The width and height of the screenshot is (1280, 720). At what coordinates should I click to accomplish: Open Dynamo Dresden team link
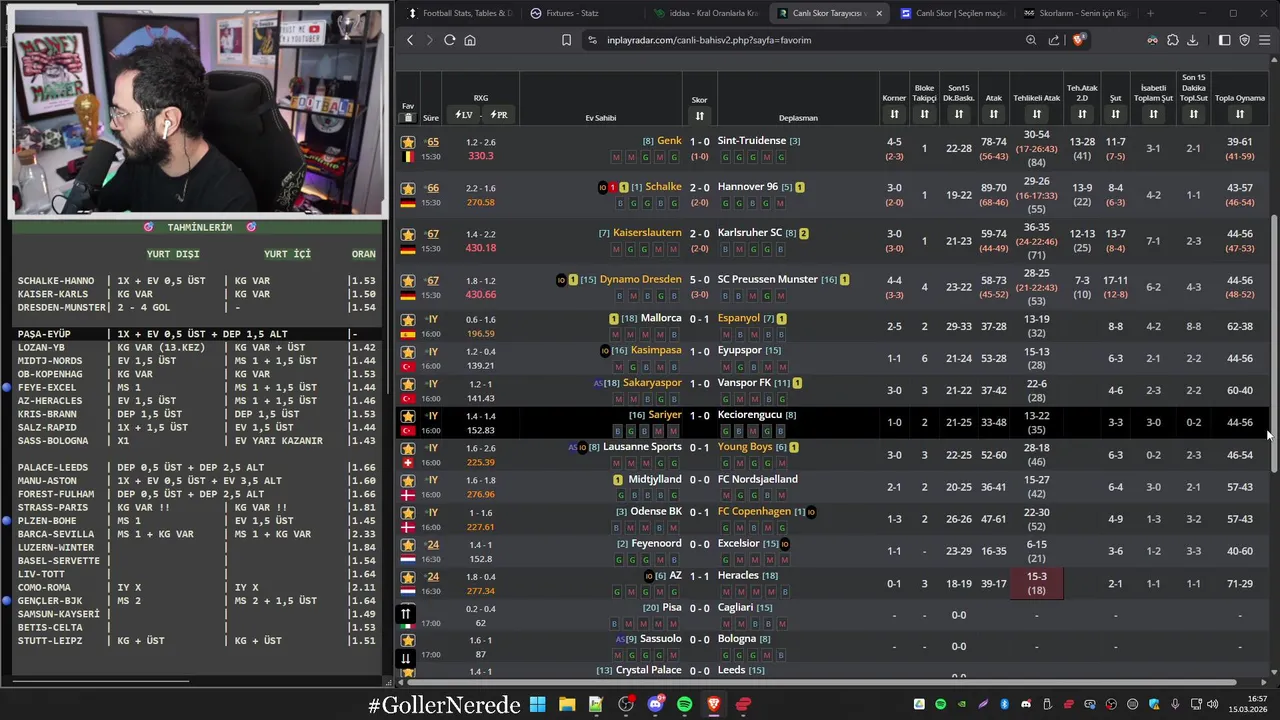click(640, 279)
